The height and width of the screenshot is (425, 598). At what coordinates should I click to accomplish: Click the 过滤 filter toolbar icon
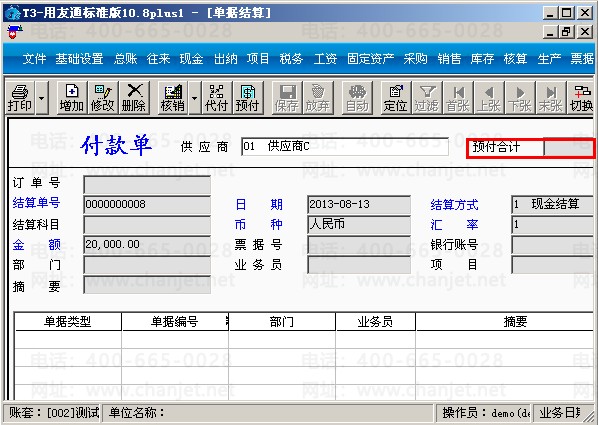tap(427, 98)
